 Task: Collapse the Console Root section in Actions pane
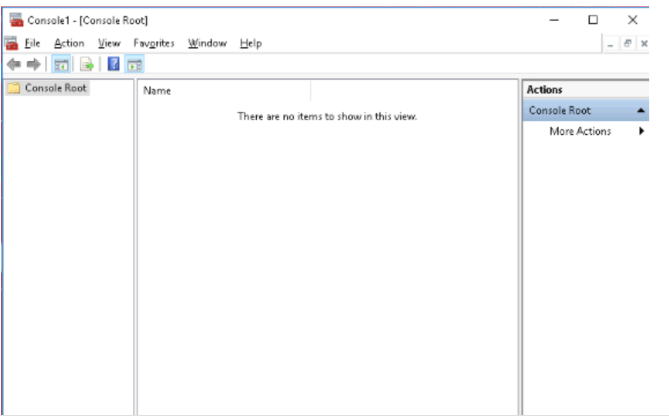(640, 111)
